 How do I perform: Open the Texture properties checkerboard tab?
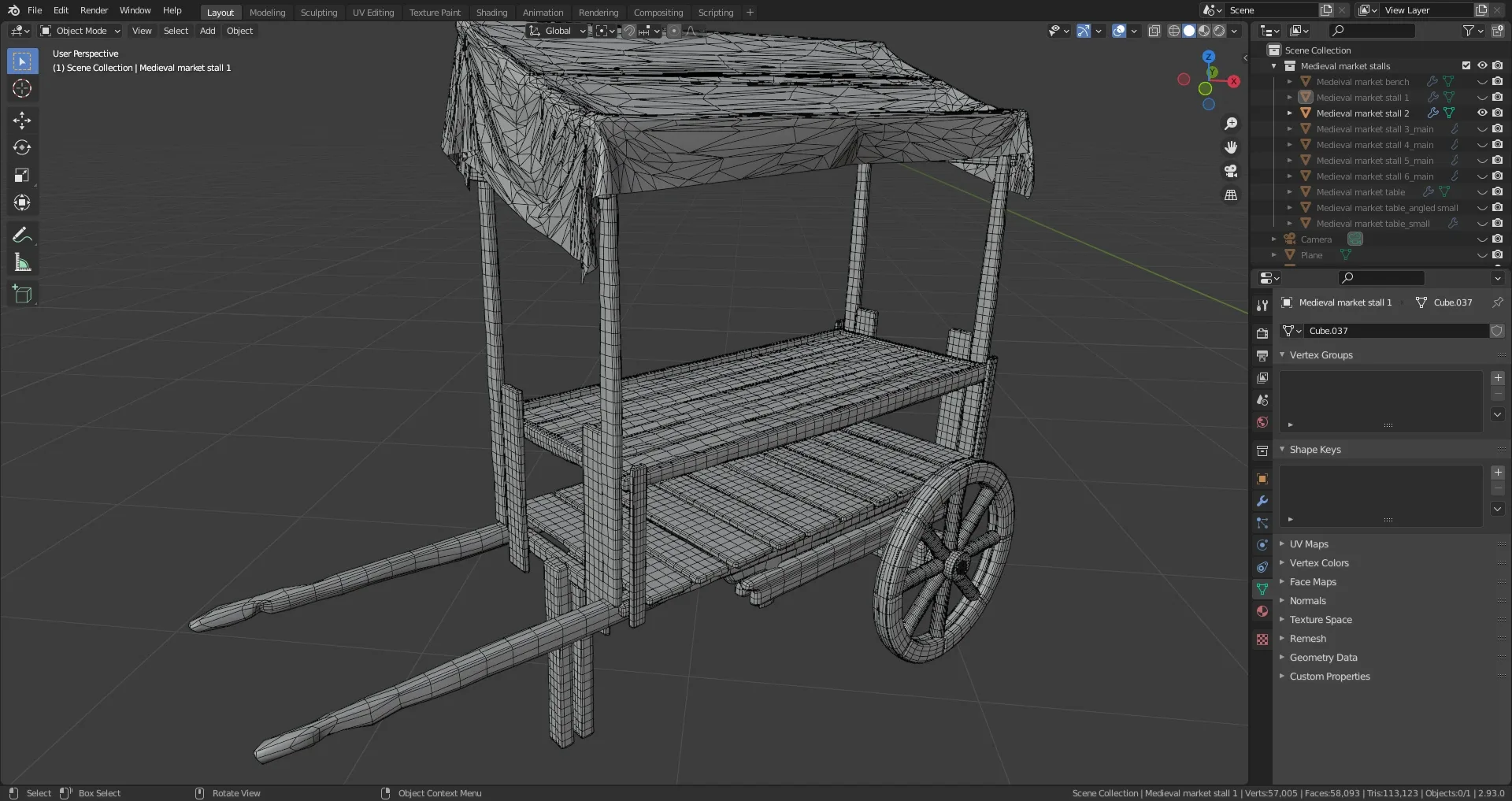(1262, 640)
